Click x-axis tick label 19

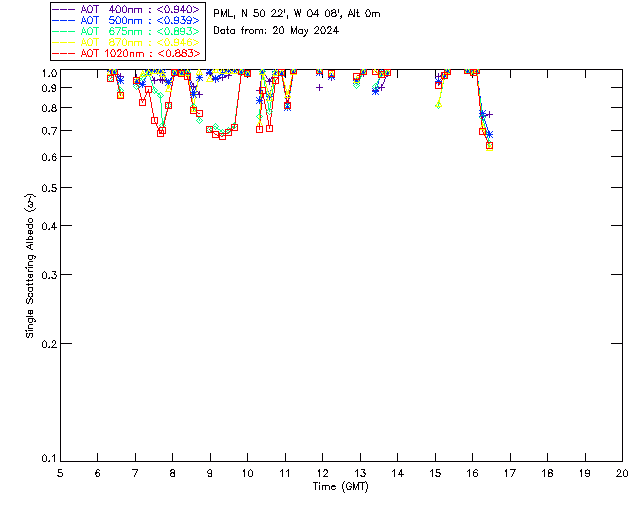click(x=585, y=473)
